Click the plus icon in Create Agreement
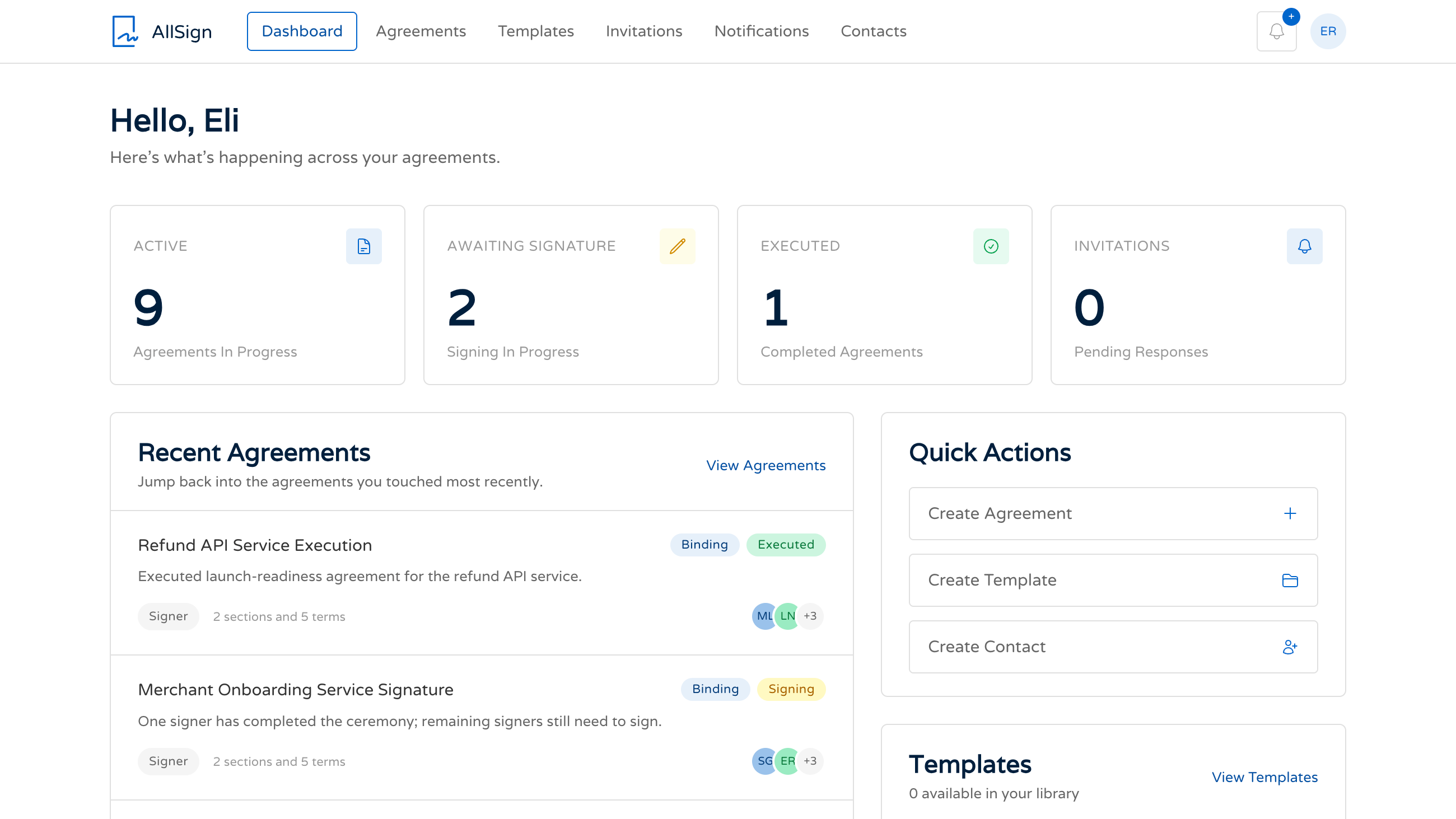Screen dimensions: 1456x819 click(x=1290, y=513)
